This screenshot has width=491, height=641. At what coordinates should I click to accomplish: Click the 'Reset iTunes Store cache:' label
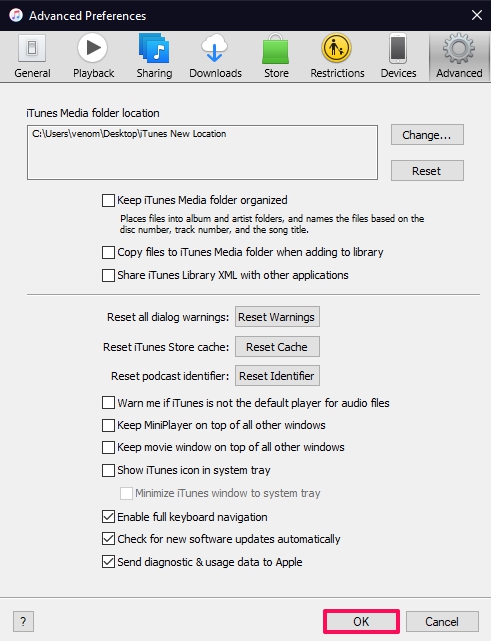(166, 347)
